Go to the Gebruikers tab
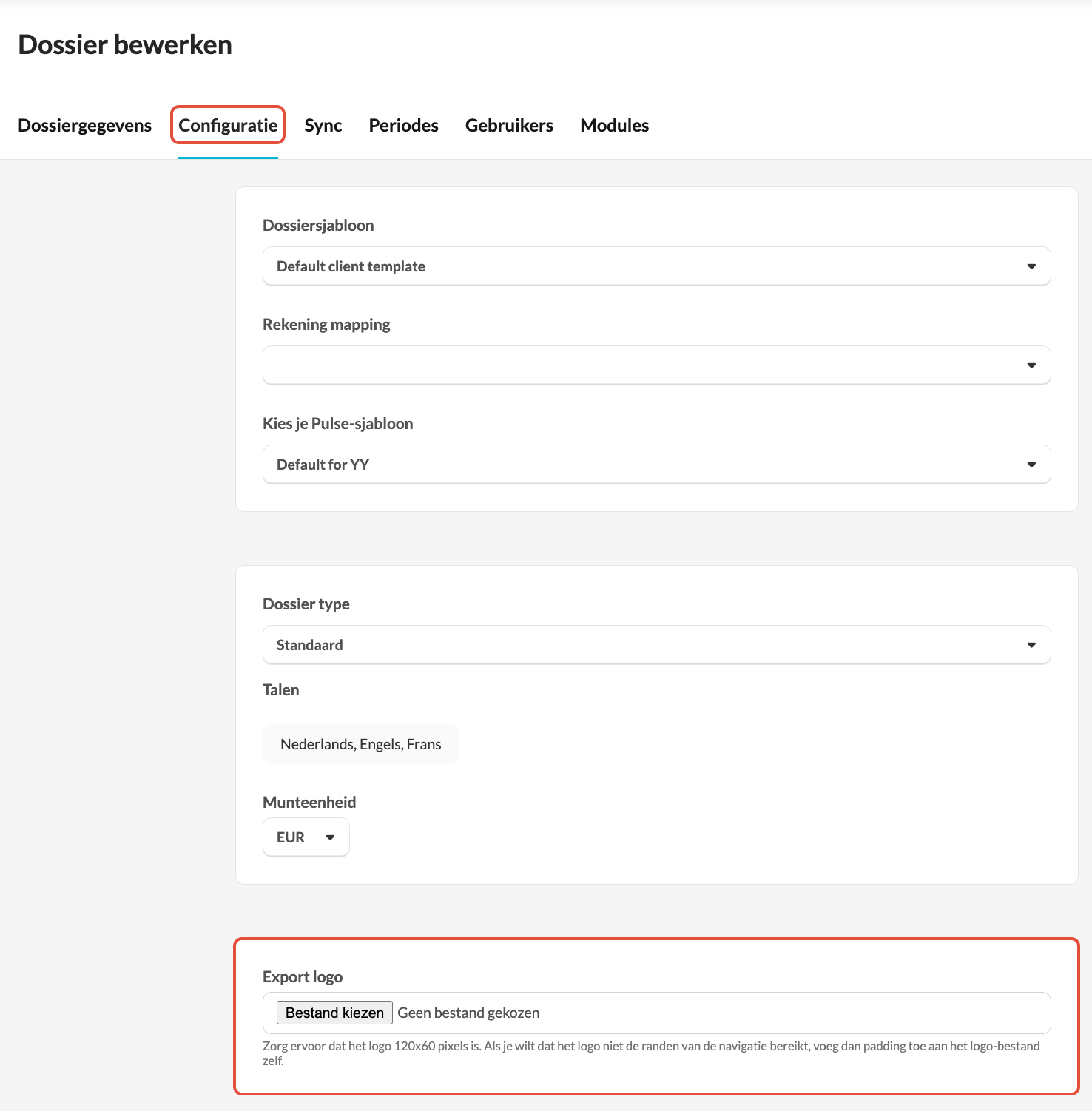 509,126
